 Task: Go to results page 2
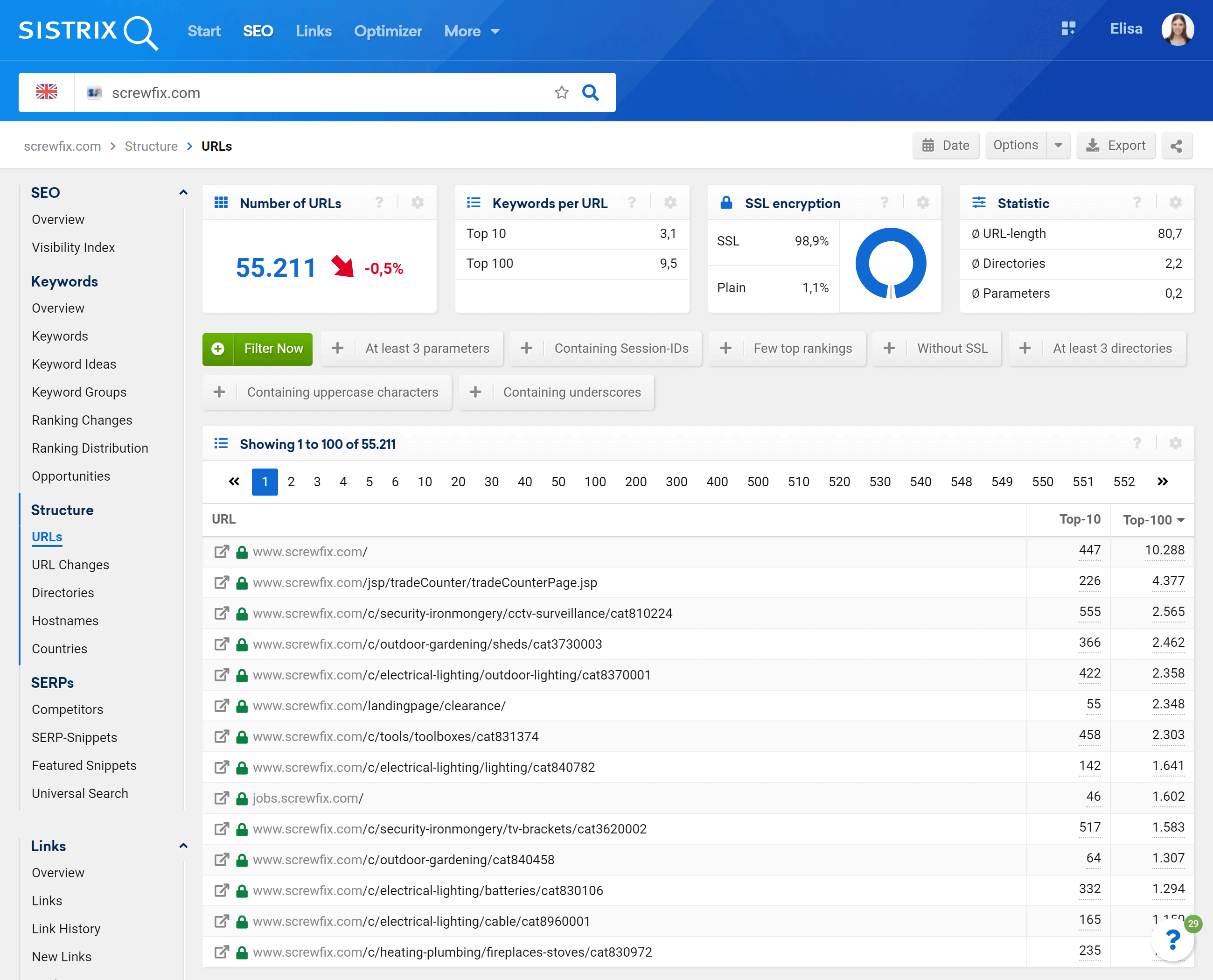click(291, 482)
